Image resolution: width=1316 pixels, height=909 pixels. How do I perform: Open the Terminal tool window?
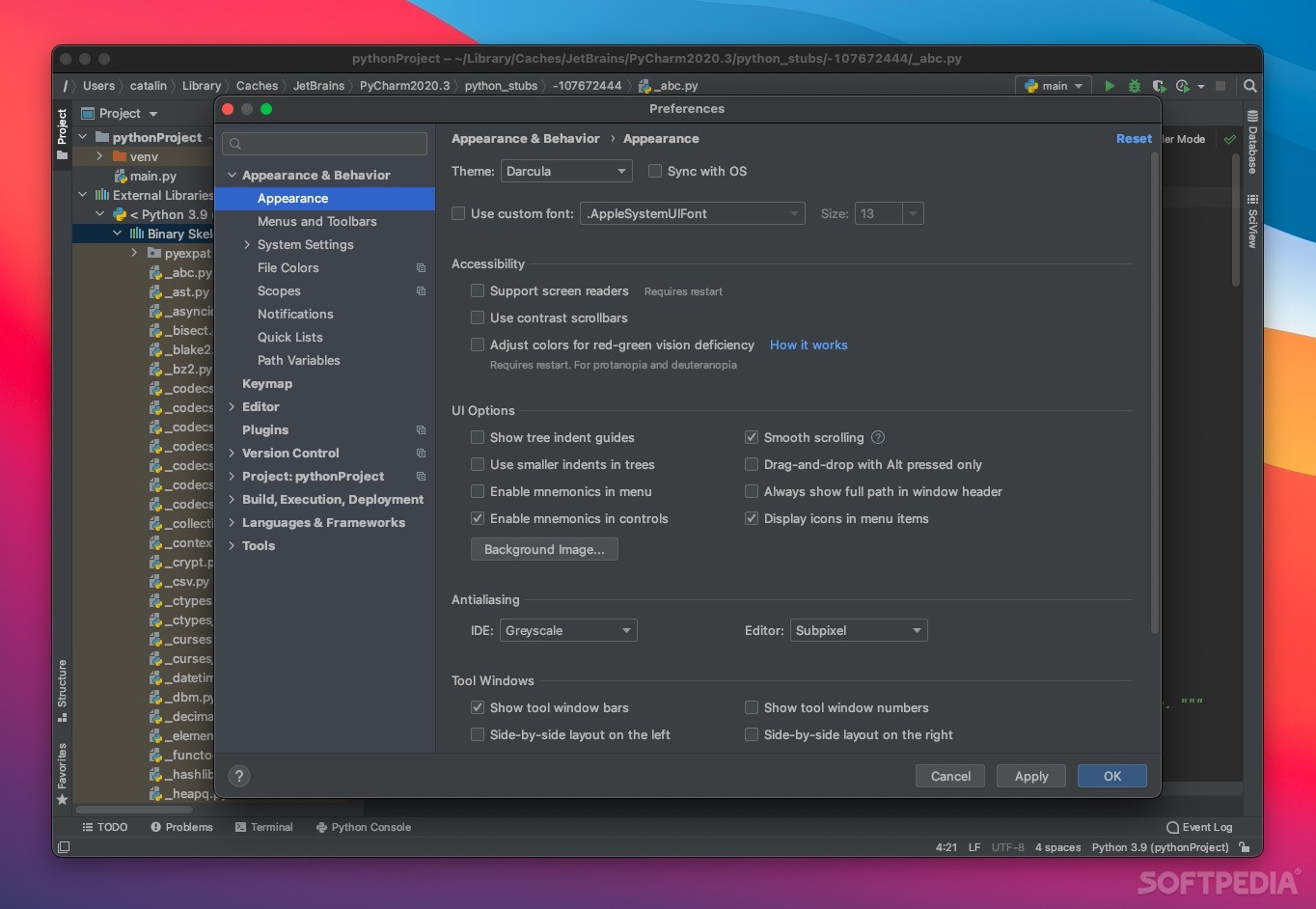pos(263,827)
